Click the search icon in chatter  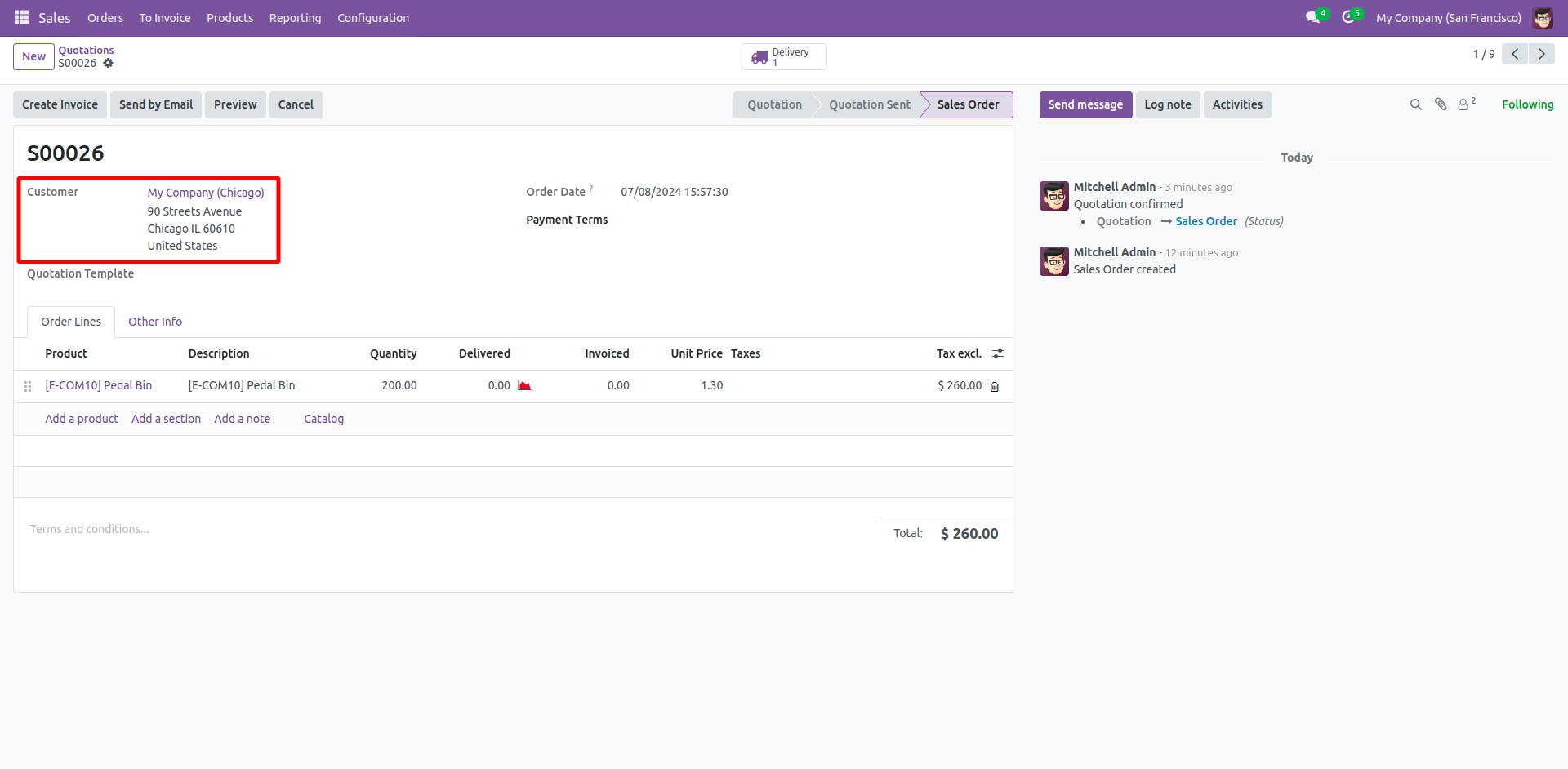click(x=1416, y=104)
